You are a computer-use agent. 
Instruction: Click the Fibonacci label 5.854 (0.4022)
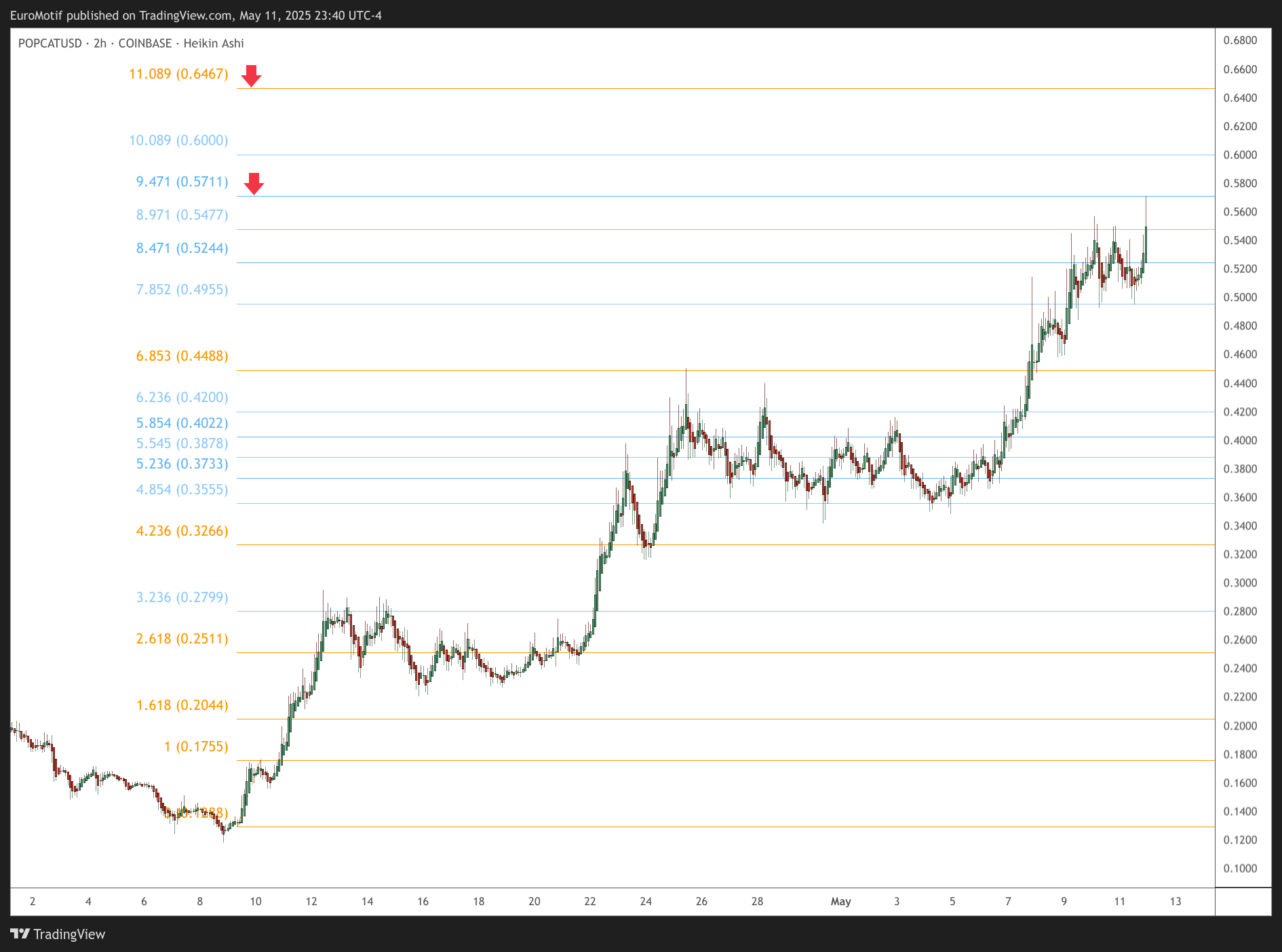(x=182, y=423)
